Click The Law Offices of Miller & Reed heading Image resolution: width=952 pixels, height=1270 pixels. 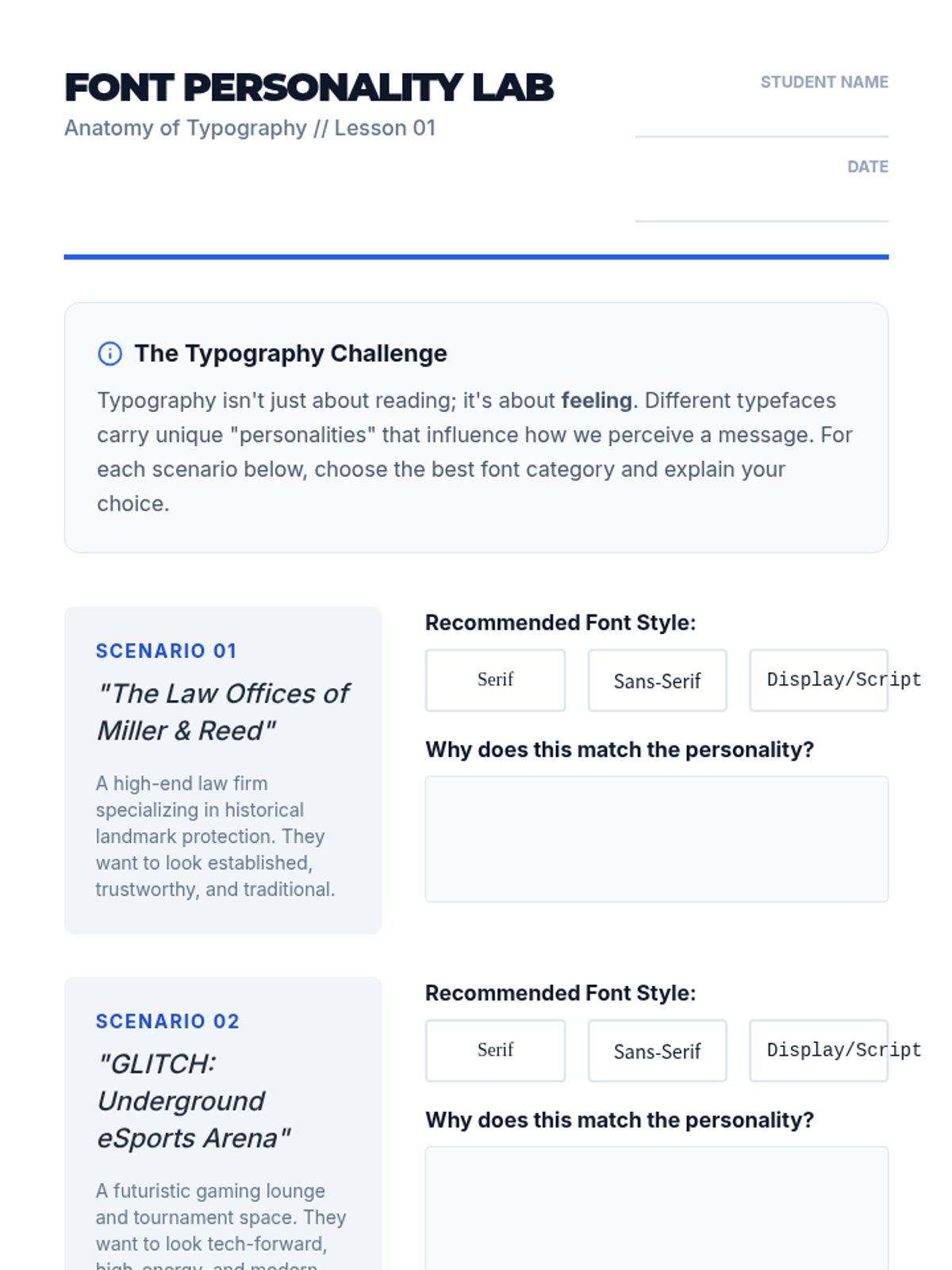click(223, 712)
